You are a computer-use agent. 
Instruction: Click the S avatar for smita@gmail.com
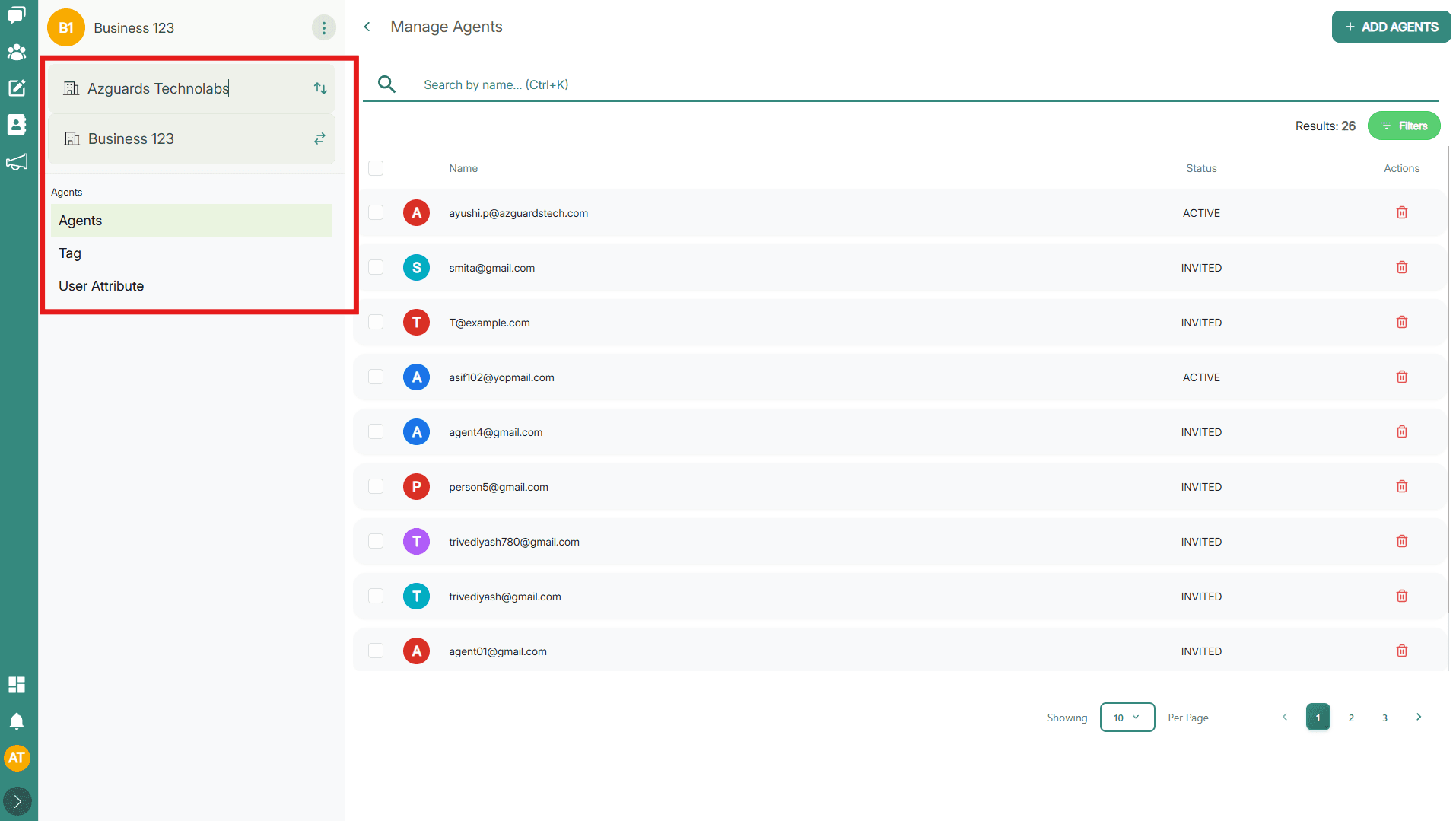point(417,268)
